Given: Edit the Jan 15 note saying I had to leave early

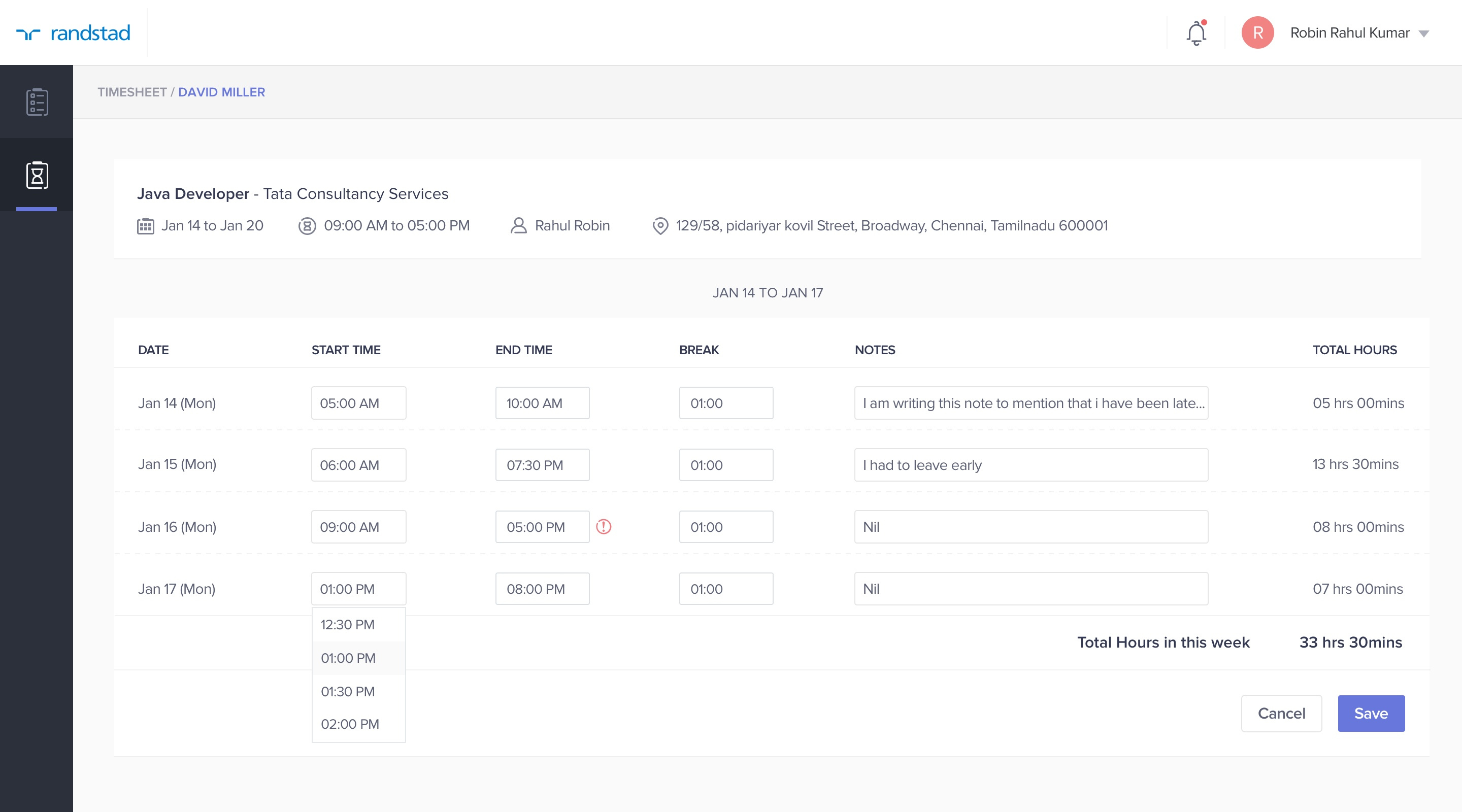Looking at the screenshot, I should pos(1031,465).
